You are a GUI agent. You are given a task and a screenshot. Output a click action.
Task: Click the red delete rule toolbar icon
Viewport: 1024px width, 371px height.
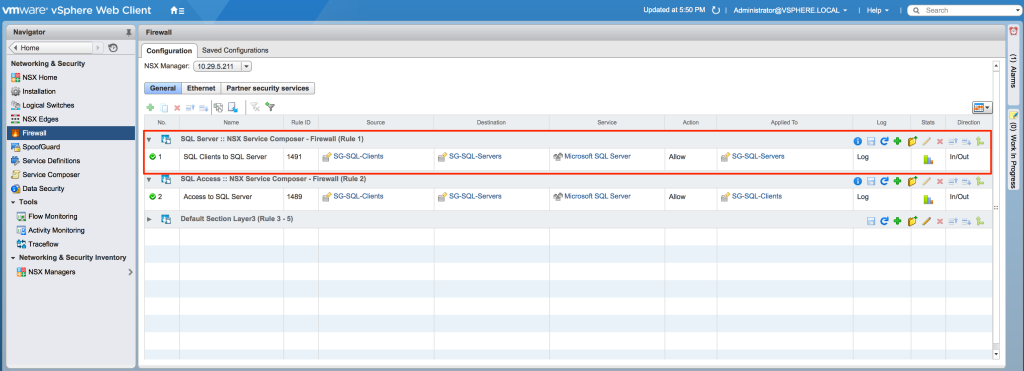[x=177, y=108]
